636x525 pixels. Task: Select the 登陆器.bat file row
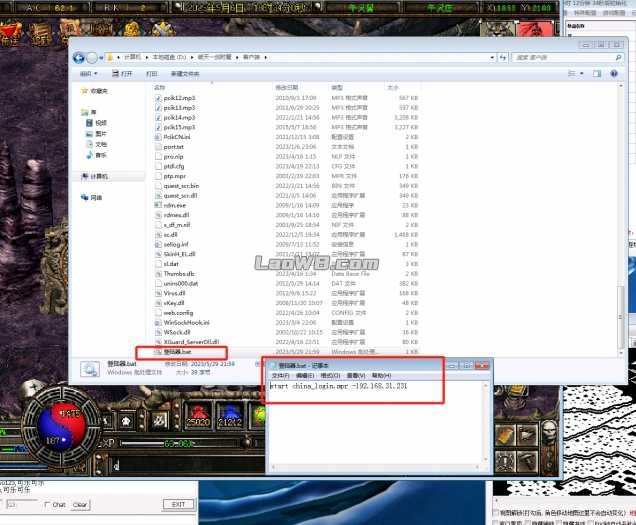coord(286,352)
